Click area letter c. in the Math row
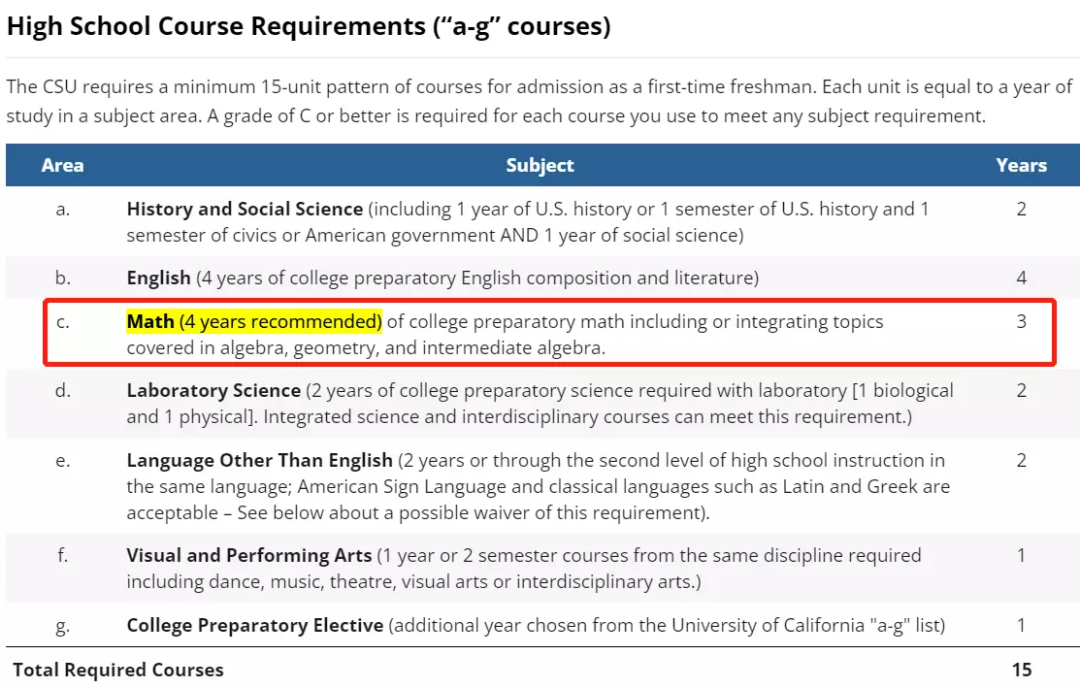Image resolution: width=1080 pixels, height=688 pixels. [62, 322]
